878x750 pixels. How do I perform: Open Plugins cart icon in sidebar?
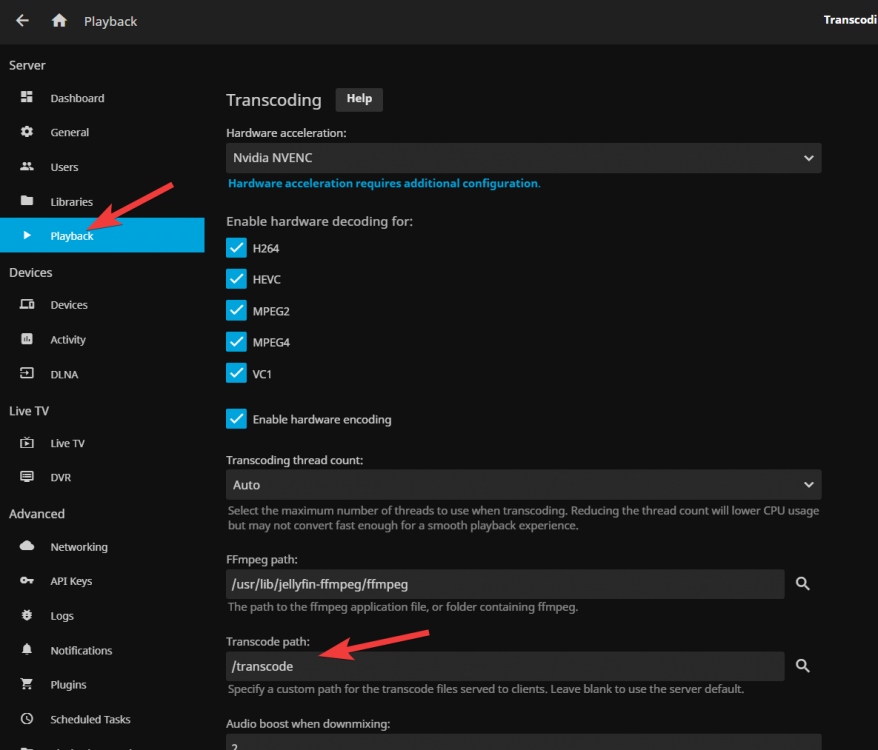coord(27,684)
